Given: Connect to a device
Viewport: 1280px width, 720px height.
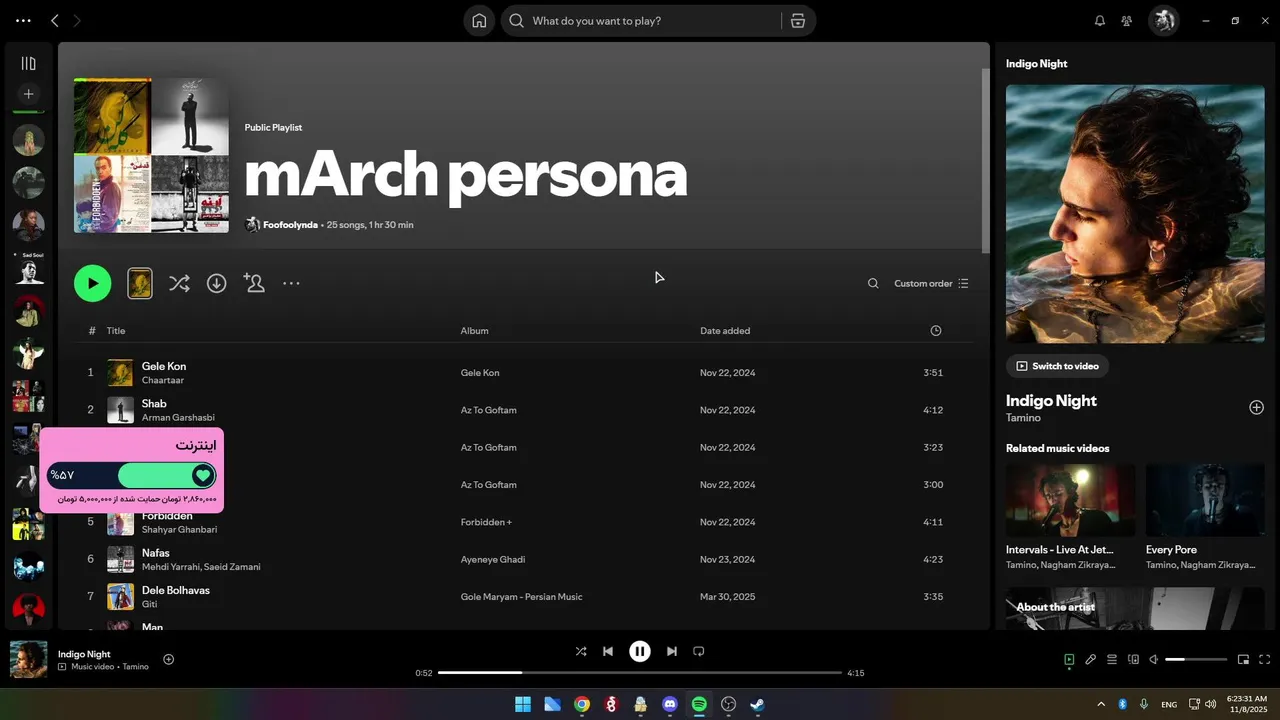Looking at the screenshot, I should [x=1133, y=659].
